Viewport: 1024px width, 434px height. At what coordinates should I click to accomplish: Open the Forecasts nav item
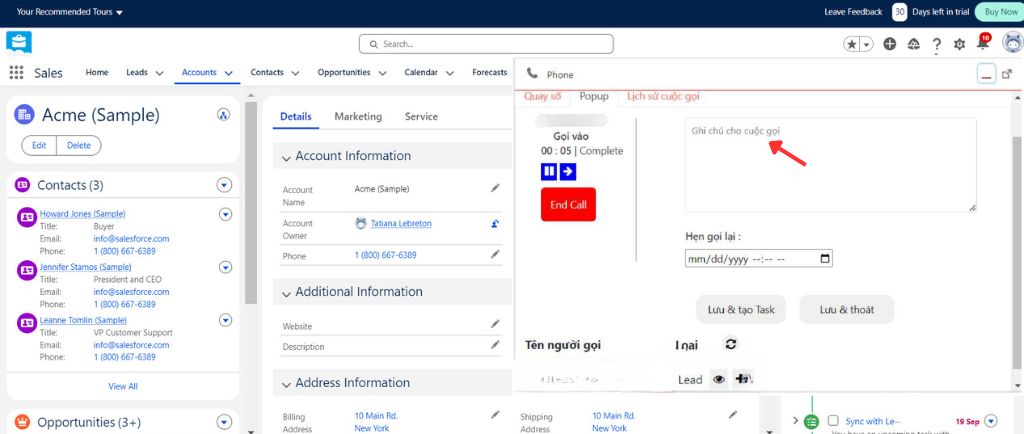tap(490, 72)
